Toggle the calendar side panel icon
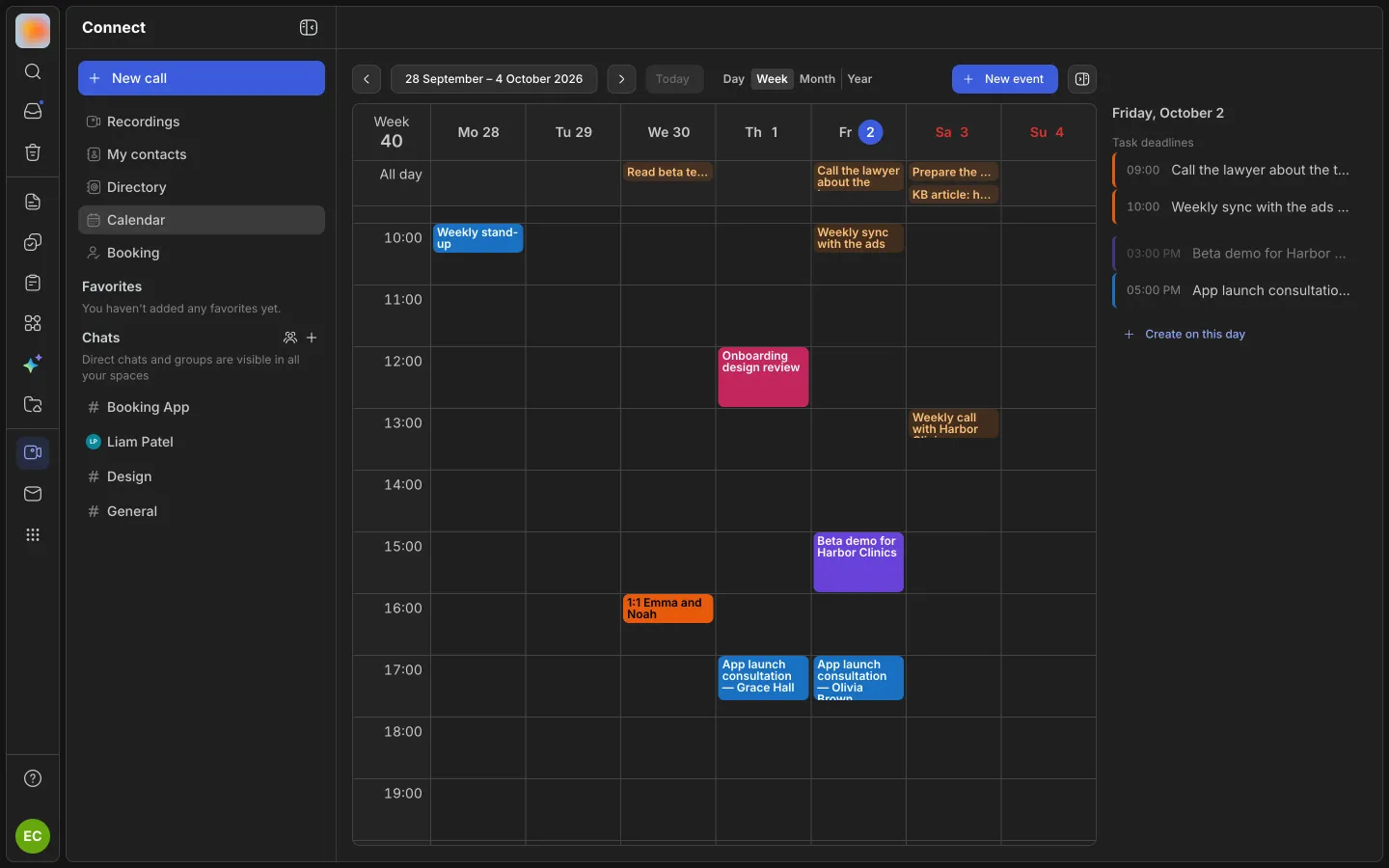 click(1082, 79)
